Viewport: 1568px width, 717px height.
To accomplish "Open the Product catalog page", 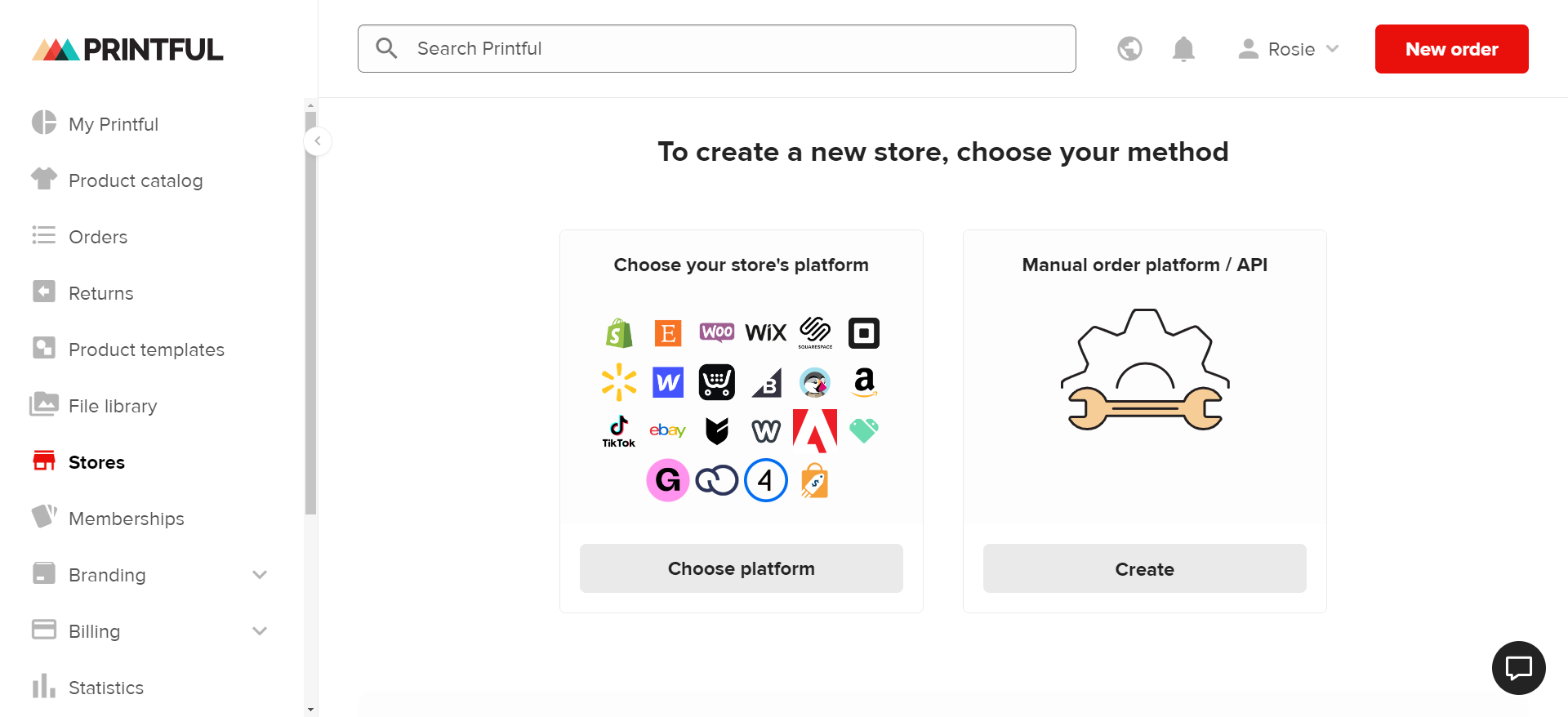I will pyautogui.click(x=136, y=180).
